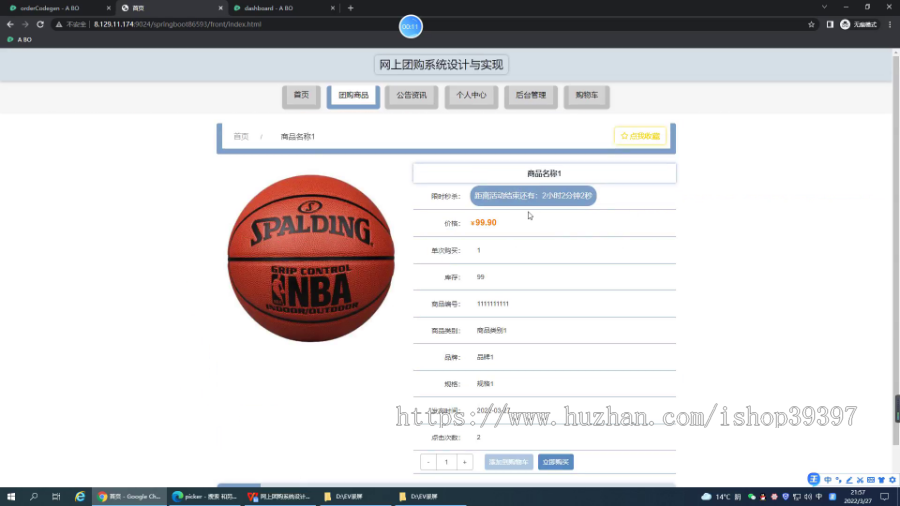Open 公告资讯 navigation item
Image resolution: width=900 pixels, height=506 pixels.
point(412,96)
